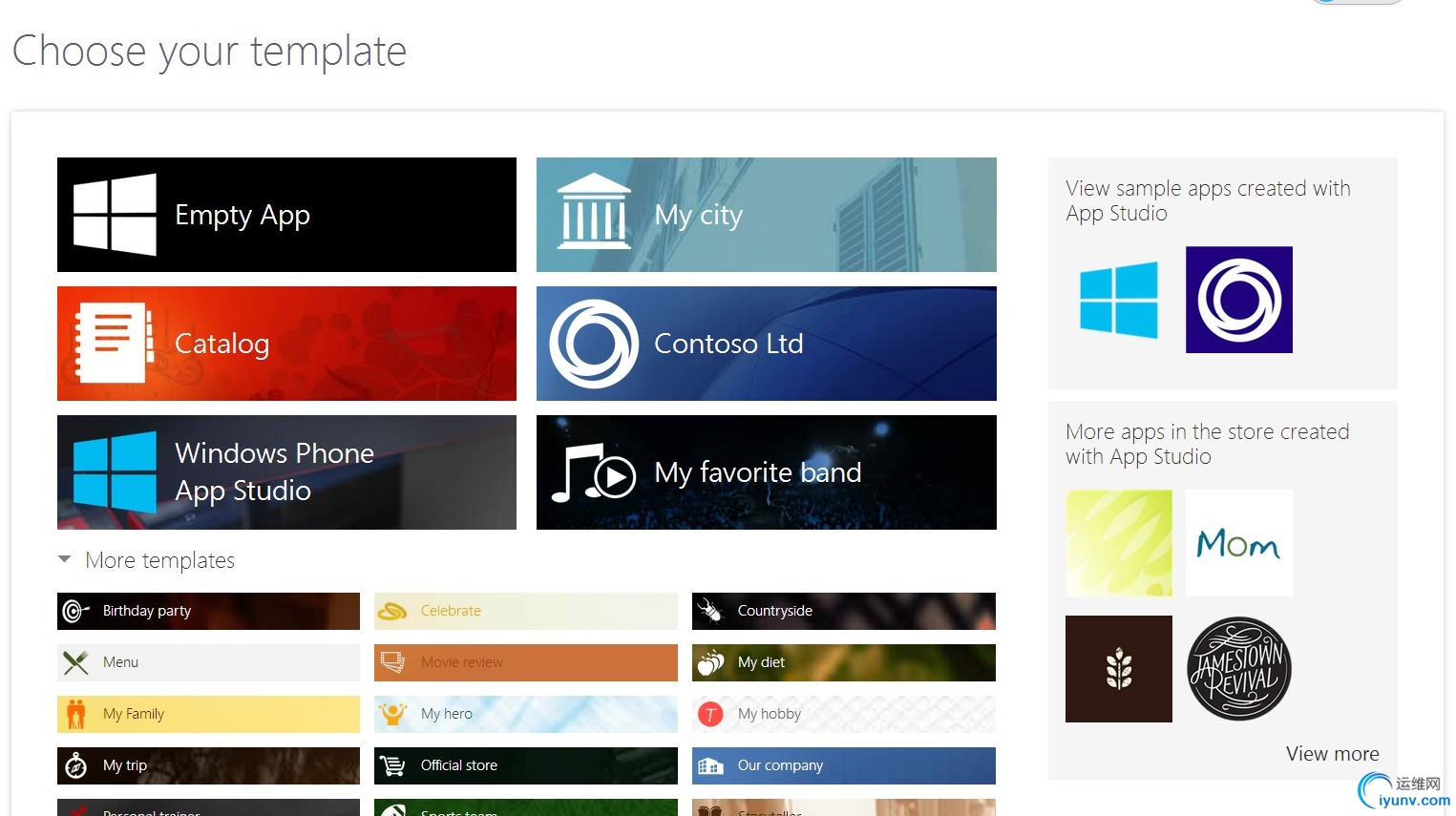Open the Windows Phone App Studio tile logo
Screen dimensions: 1456x816
point(115,471)
